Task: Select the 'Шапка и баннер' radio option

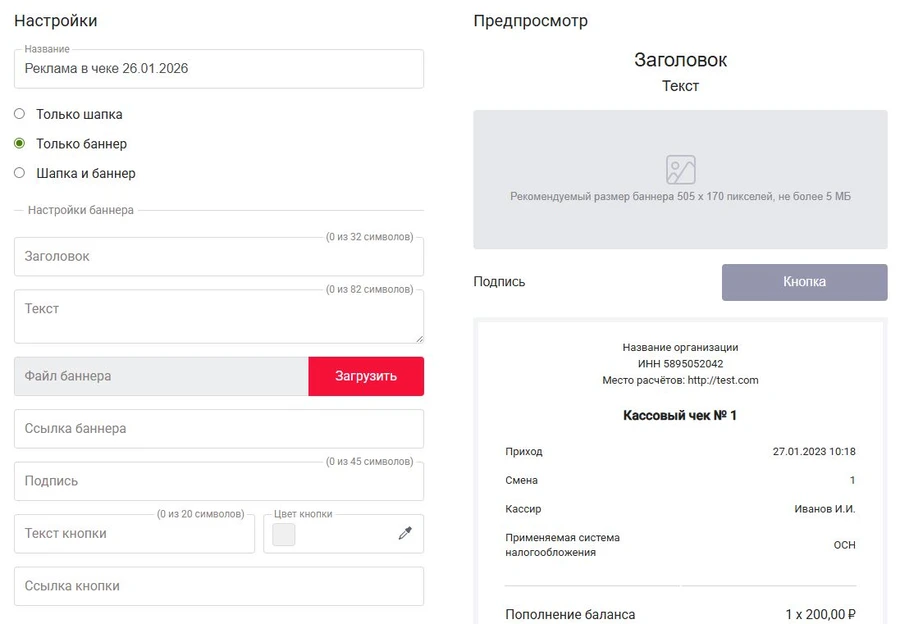Action: pos(19,173)
